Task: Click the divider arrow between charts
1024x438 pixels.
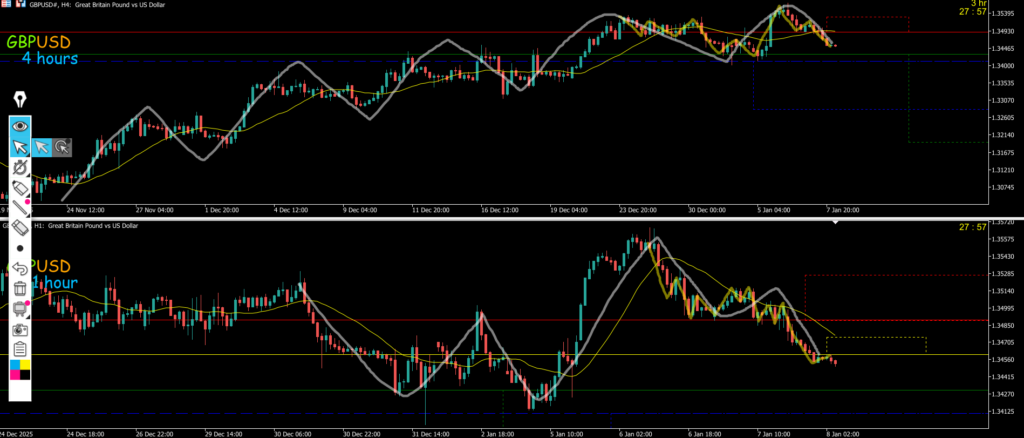Action: pos(836,220)
